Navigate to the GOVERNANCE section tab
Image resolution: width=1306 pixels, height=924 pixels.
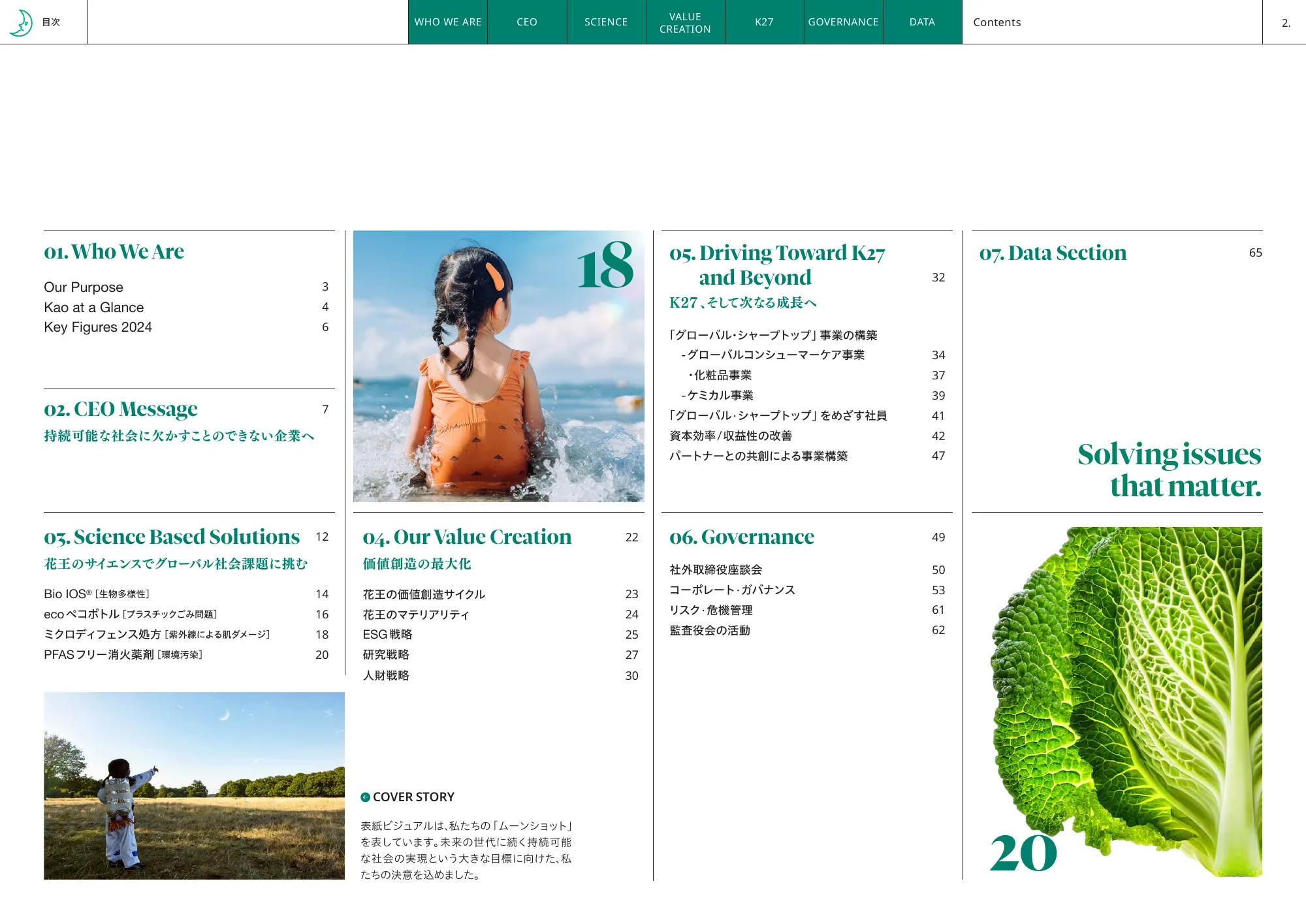(x=843, y=22)
